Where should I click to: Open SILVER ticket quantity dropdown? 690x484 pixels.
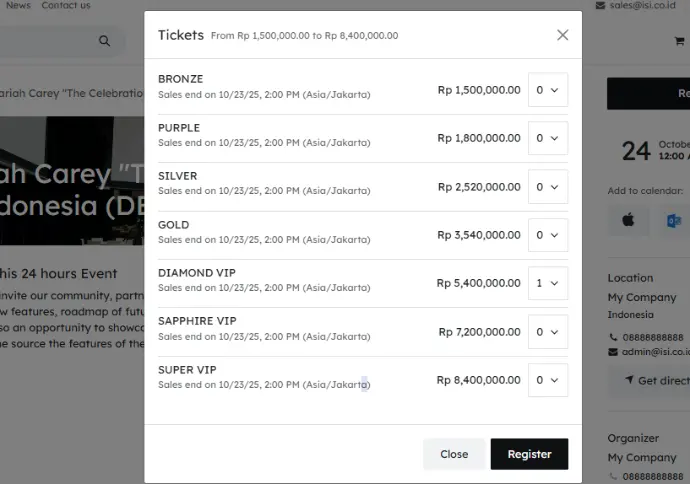pos(547,187)
